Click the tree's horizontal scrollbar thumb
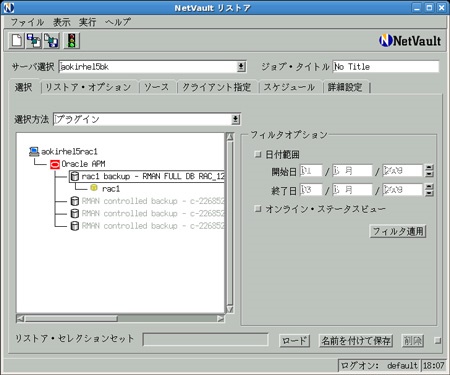The image size is (450, 375). (71, 319)
